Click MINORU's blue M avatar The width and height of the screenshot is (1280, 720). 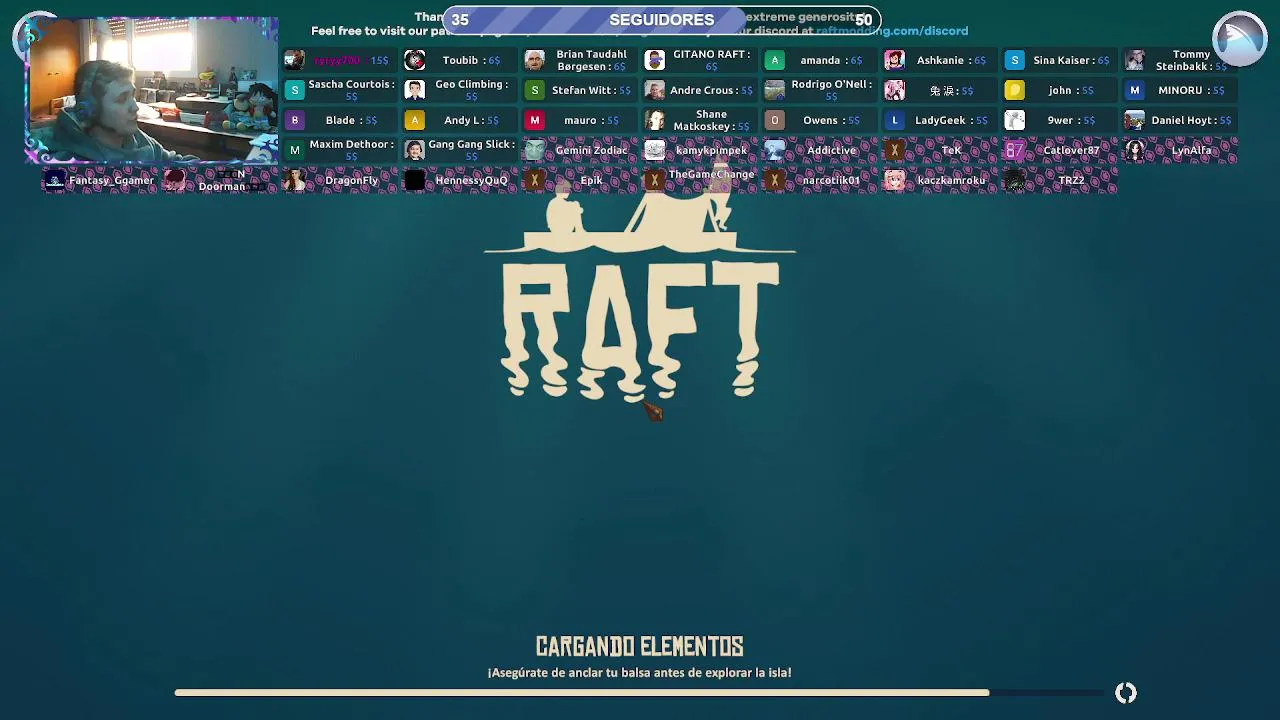coord(1135,90)
